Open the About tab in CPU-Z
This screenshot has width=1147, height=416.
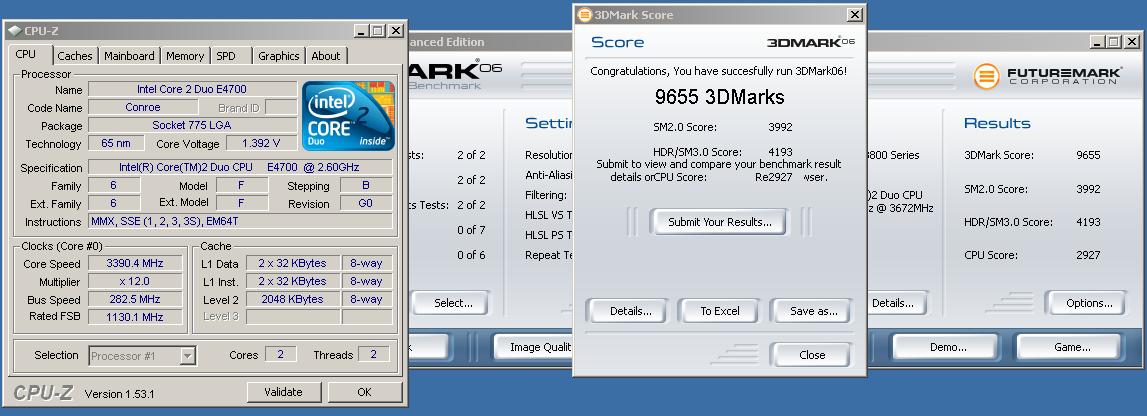pos(326,56)
